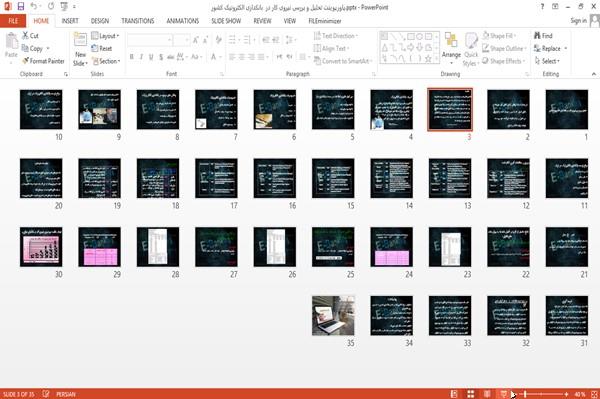Toggle left text alignment
Viewport: 600px width, 399px height.
click(232, 57)
